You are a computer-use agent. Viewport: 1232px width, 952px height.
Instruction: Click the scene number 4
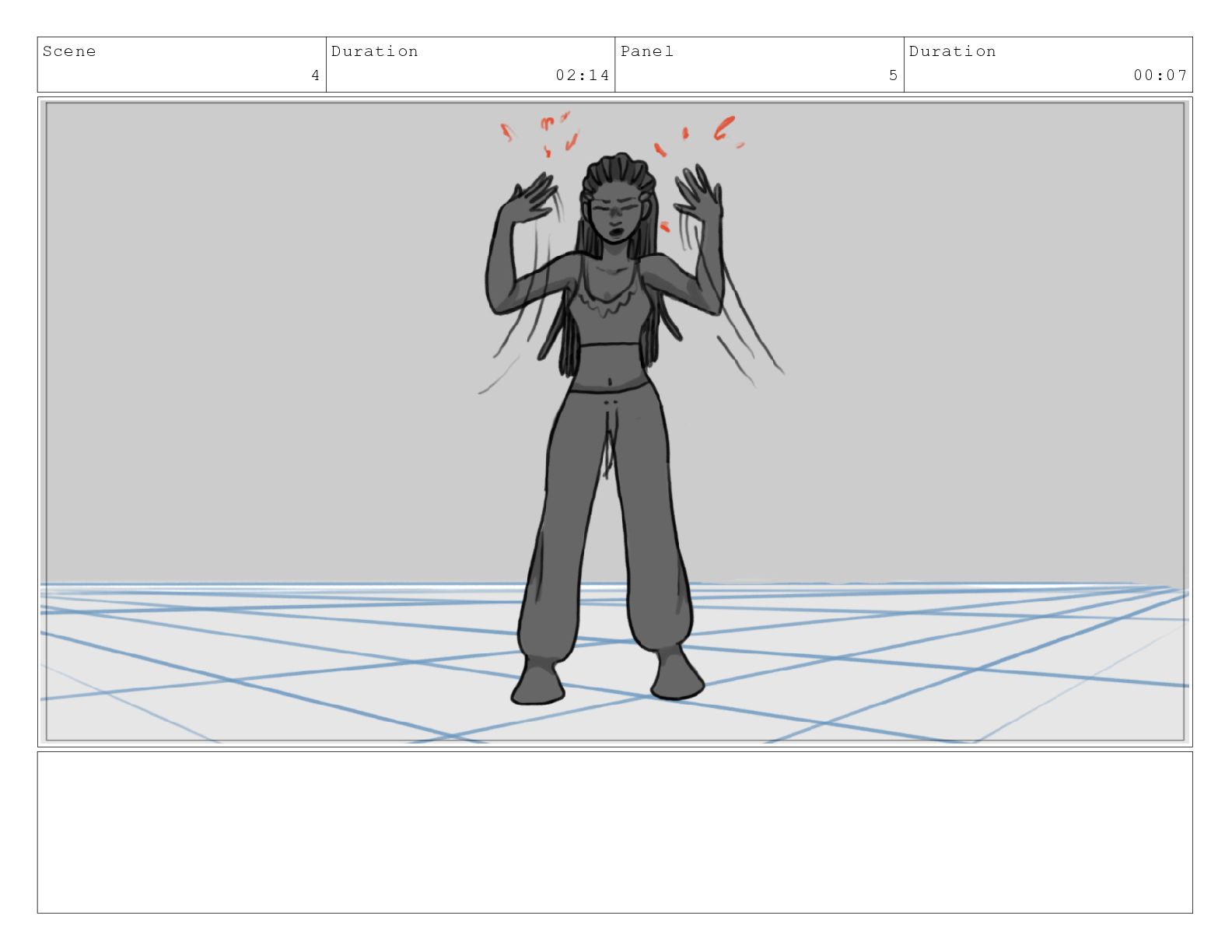[x=315, y=75]
